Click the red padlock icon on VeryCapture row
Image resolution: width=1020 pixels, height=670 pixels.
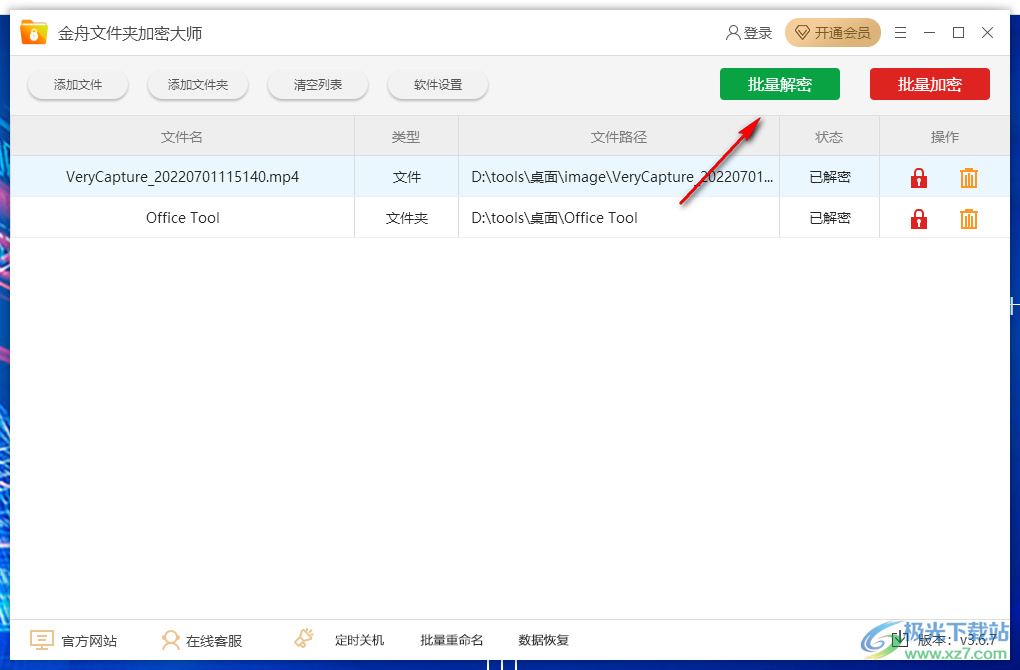918,177
